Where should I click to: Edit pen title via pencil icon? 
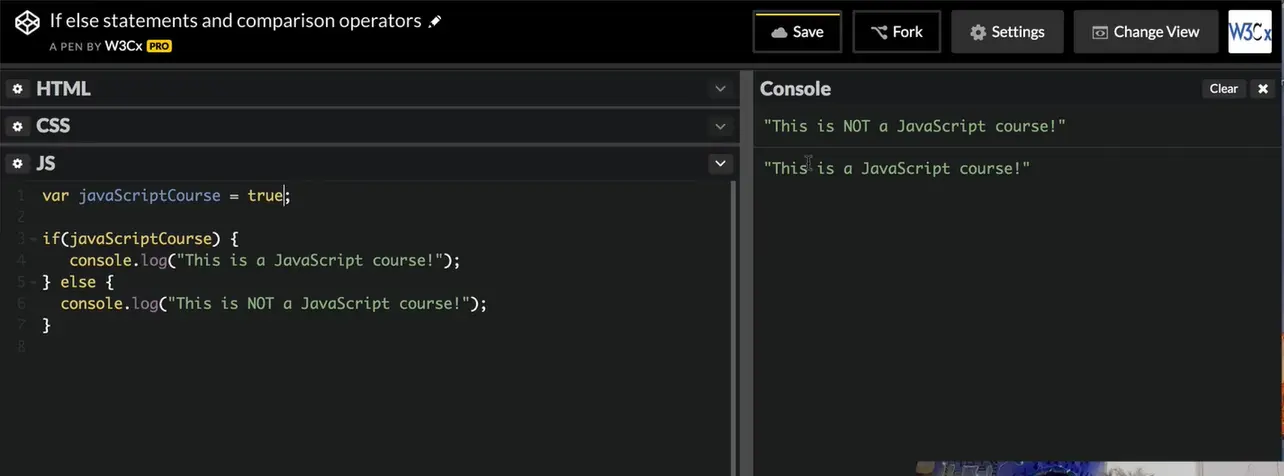[434, 21]
